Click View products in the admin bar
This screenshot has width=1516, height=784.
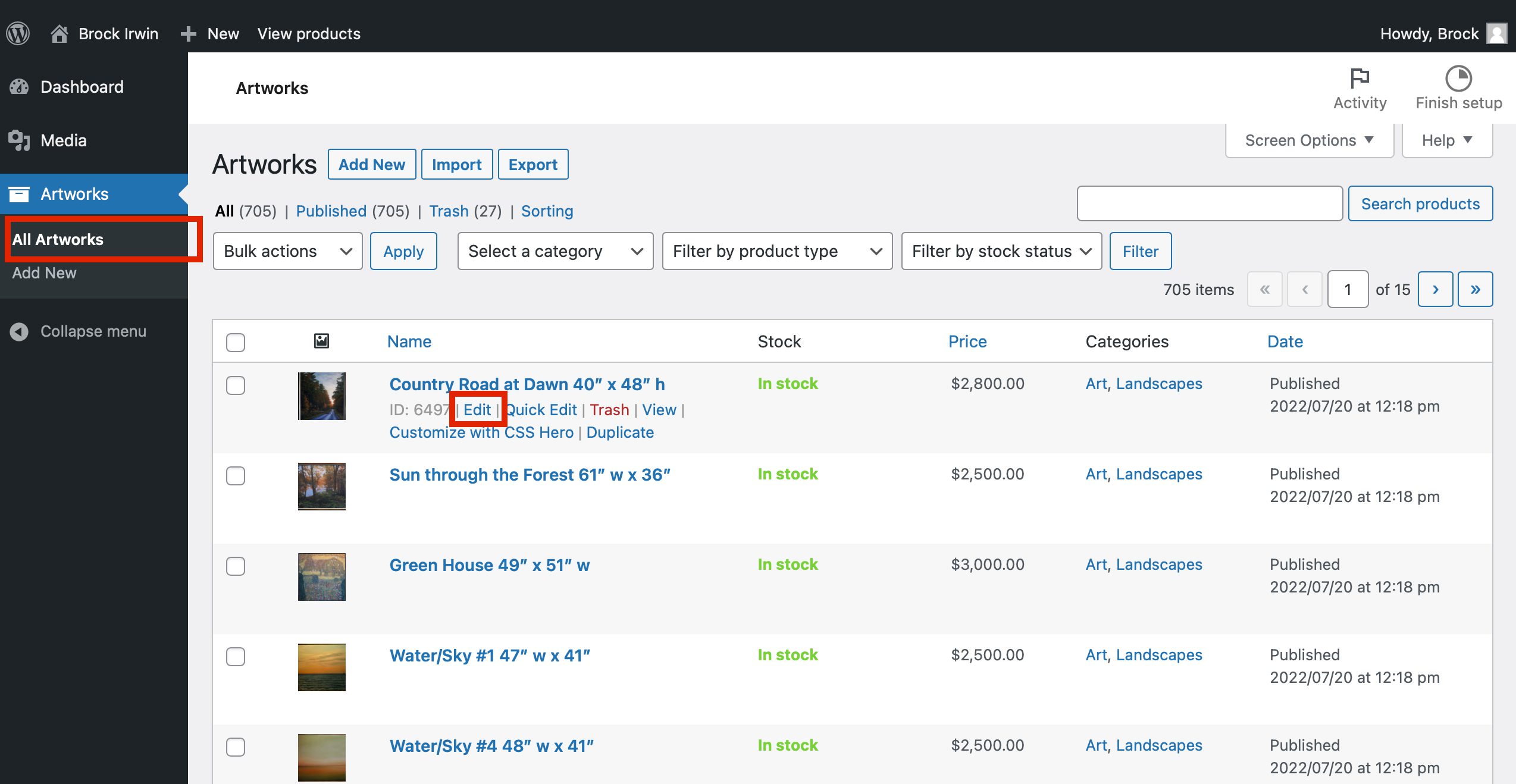coord(309,34)
